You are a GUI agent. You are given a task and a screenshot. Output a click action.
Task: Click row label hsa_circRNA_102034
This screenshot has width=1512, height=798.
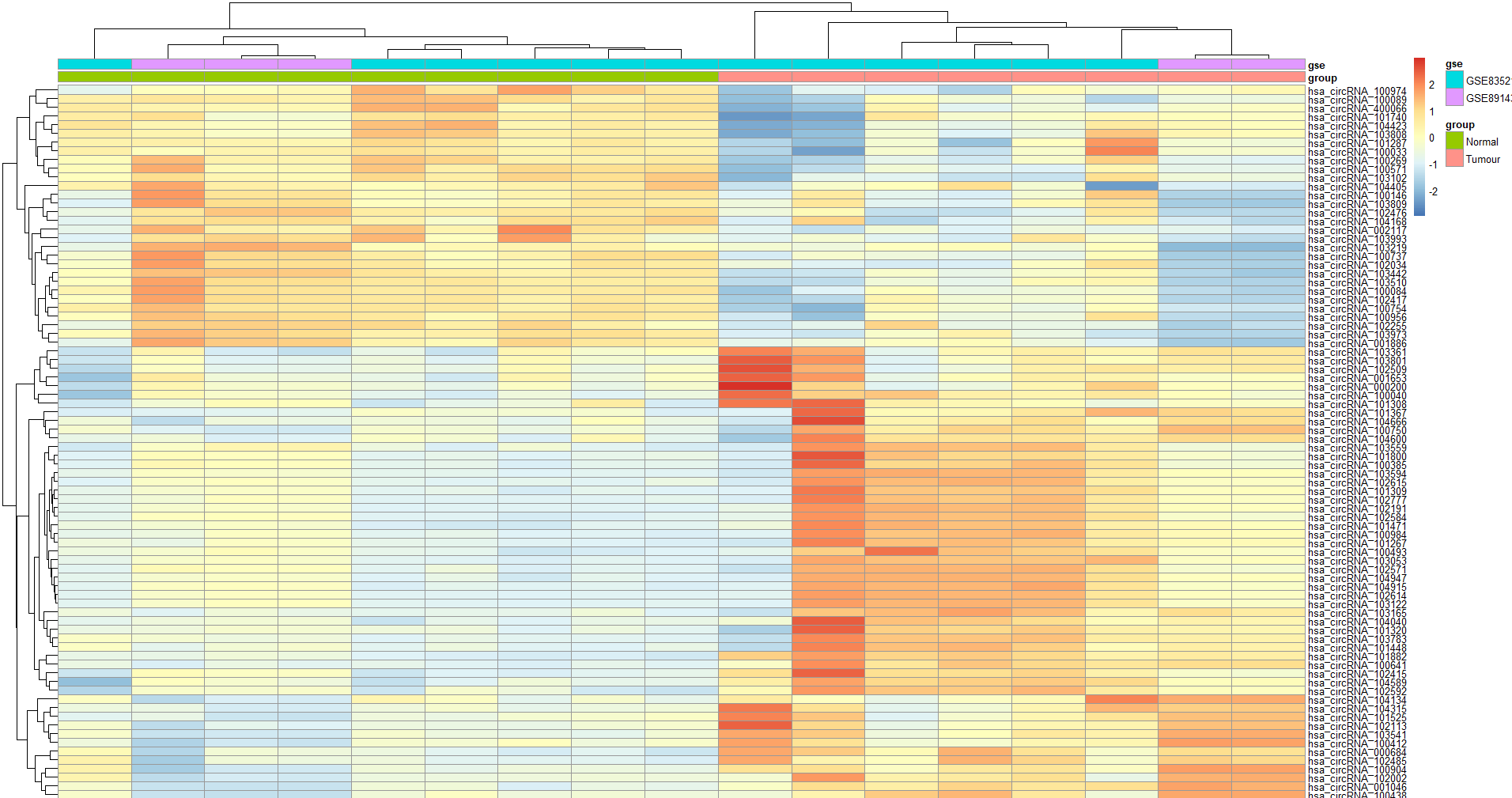click(1357, 266)
